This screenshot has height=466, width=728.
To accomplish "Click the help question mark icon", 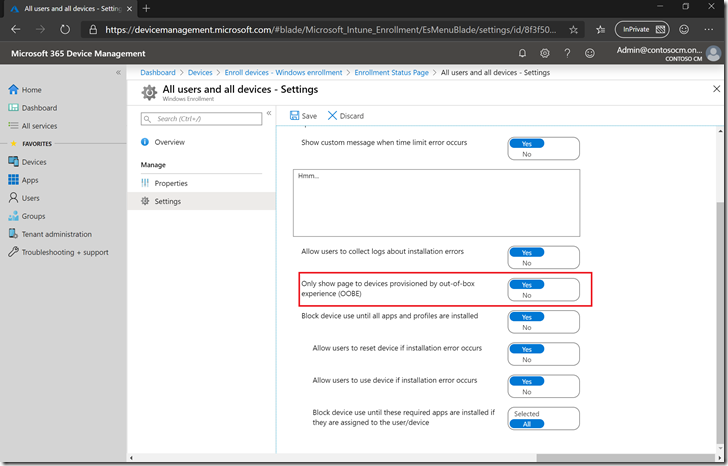I will coord(568,53).
